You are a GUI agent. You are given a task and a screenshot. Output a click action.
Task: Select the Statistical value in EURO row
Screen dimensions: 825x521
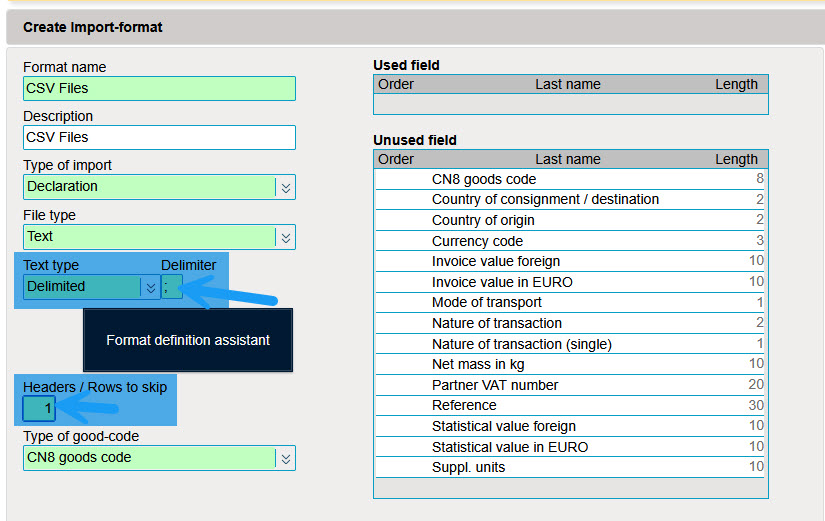570,447
